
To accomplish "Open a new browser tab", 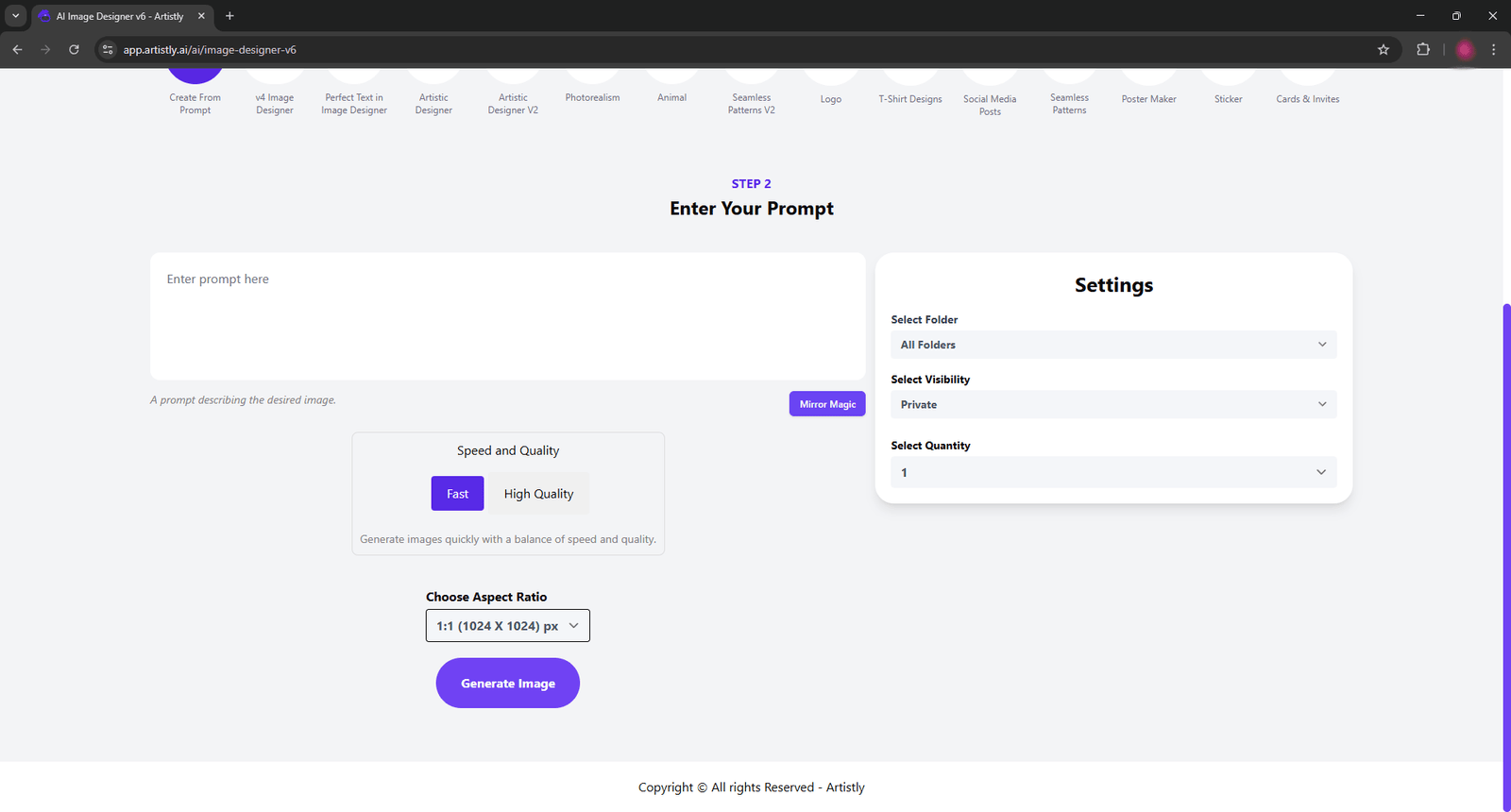I will 229,16.
